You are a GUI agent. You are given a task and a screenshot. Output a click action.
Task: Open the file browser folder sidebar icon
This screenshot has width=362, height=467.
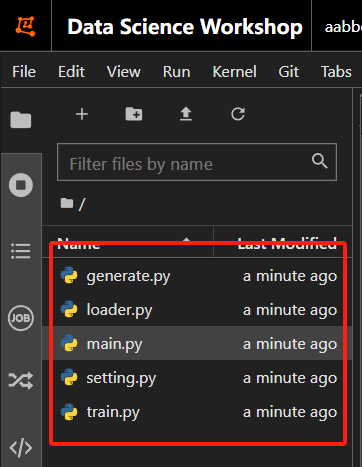click(x=21, y=120)
